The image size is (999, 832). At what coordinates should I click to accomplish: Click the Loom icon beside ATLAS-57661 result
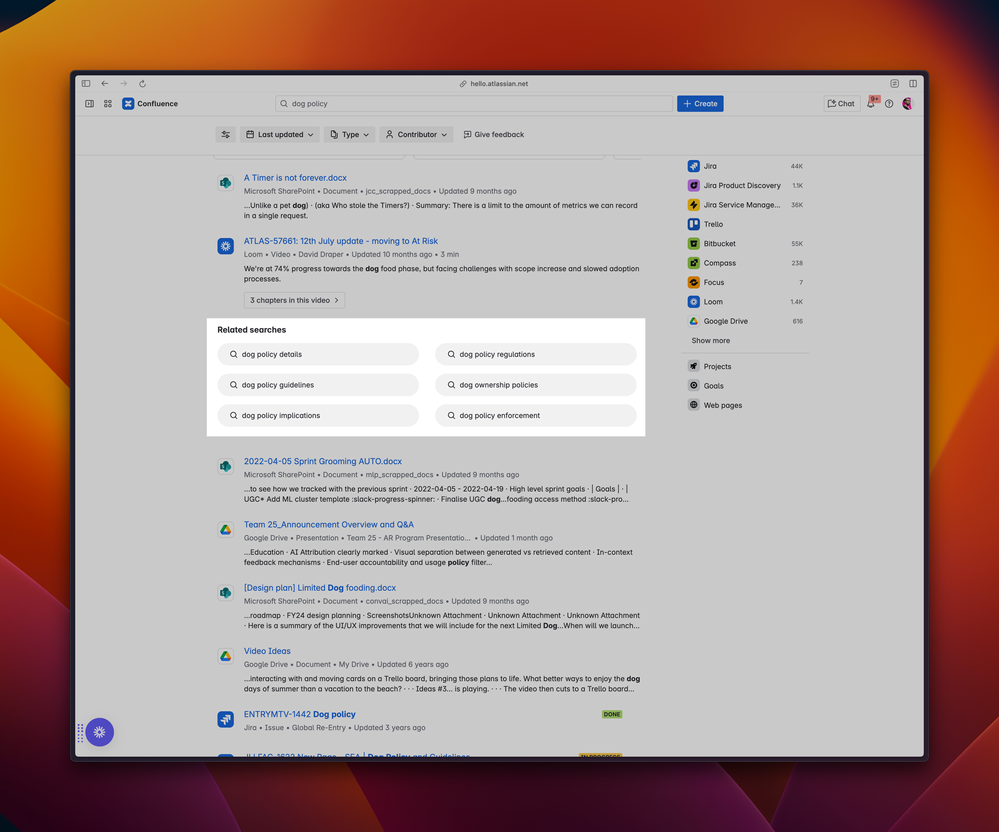tap(226, 246)
